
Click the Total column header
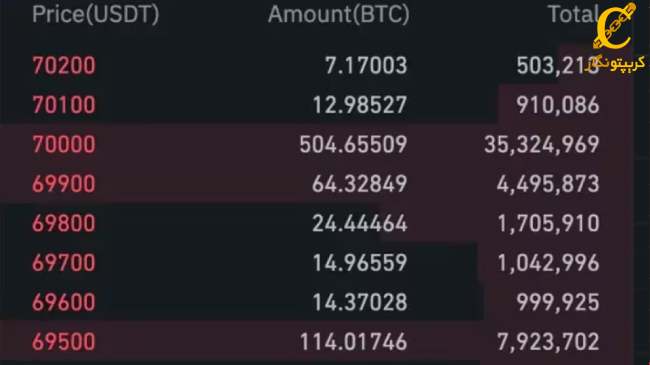tap(574, 14)
